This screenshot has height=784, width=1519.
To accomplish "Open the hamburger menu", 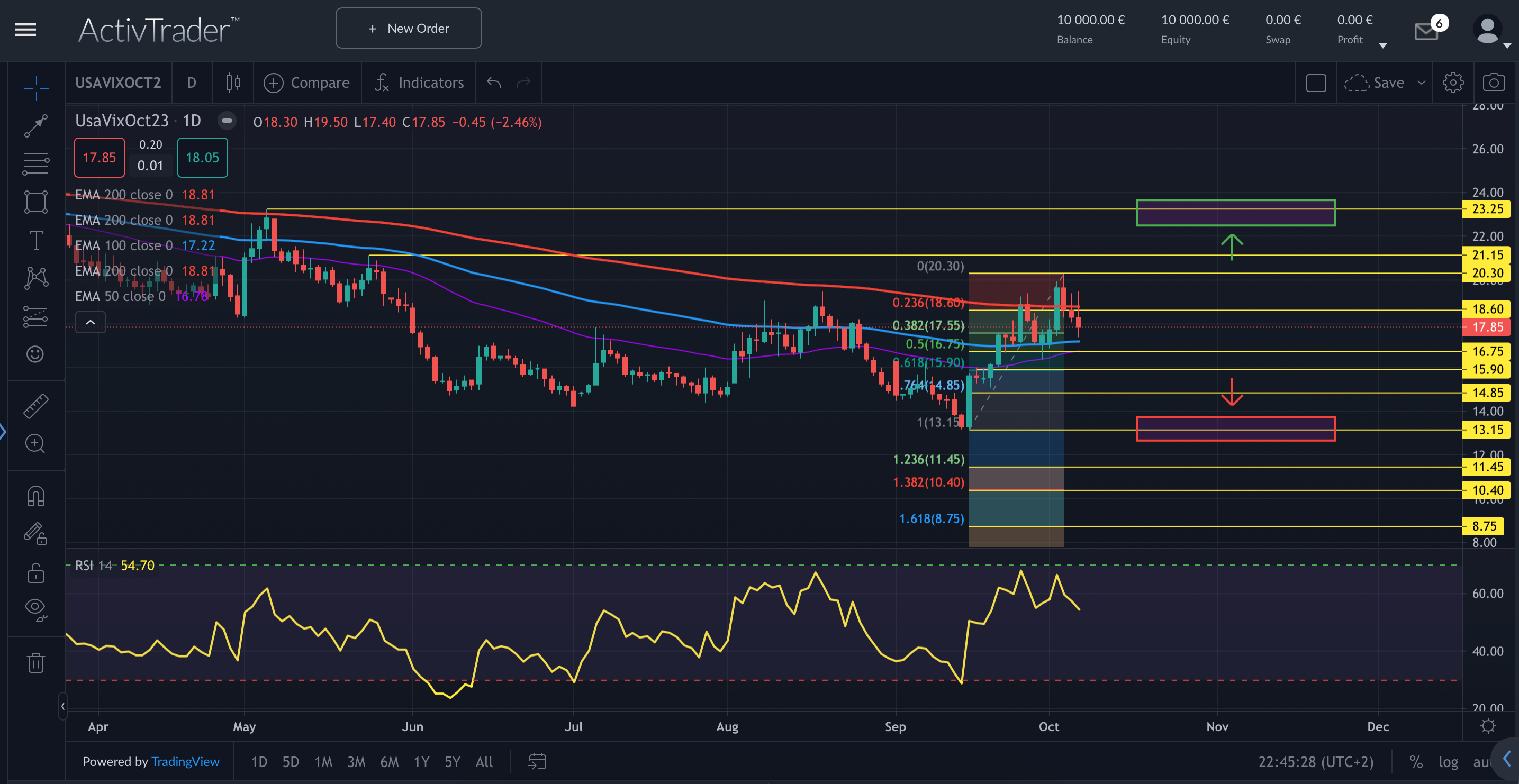I will pyautogui.click(x=25, y=30).
